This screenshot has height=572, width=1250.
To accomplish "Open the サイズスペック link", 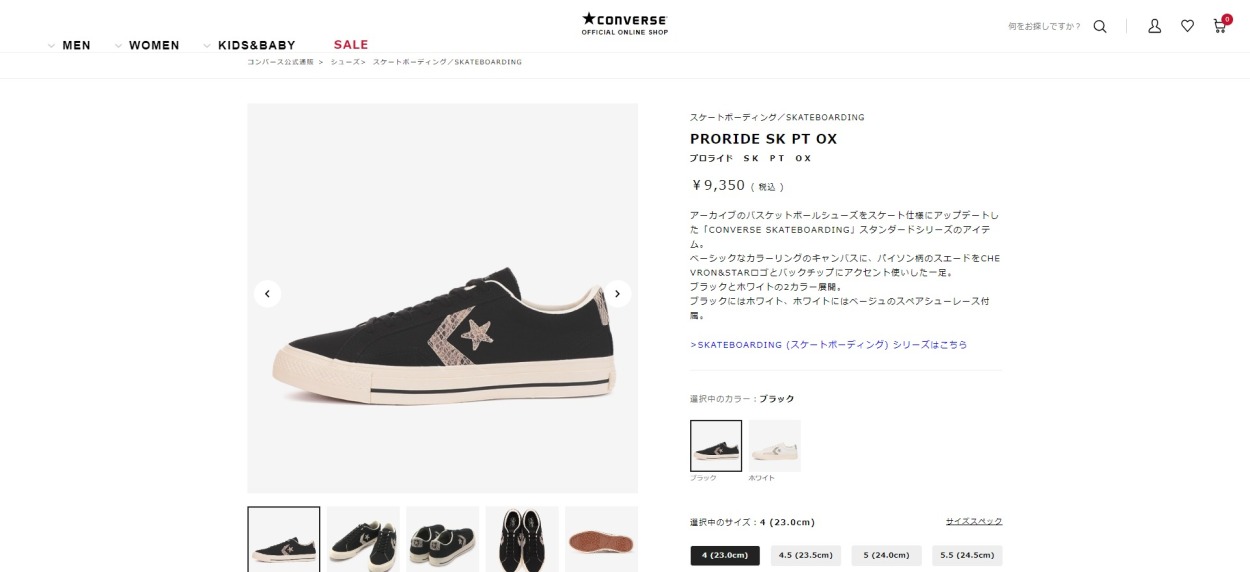I will point(974,521).
